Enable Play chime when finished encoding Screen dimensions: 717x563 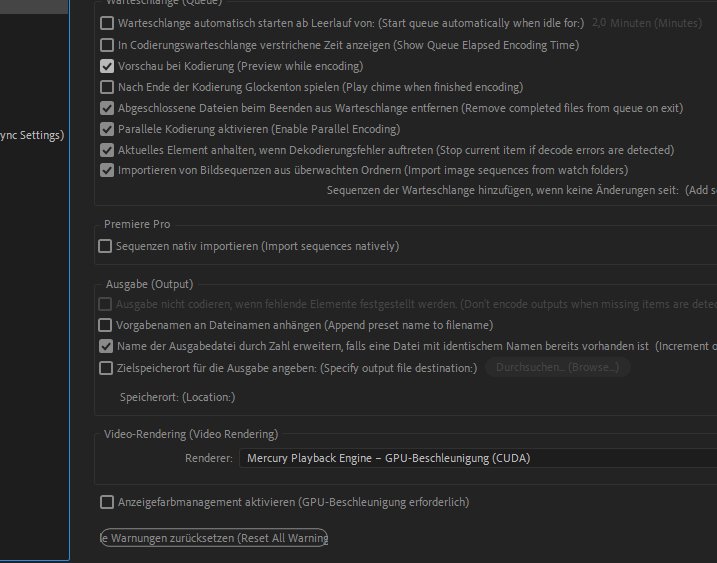(107, 87)
